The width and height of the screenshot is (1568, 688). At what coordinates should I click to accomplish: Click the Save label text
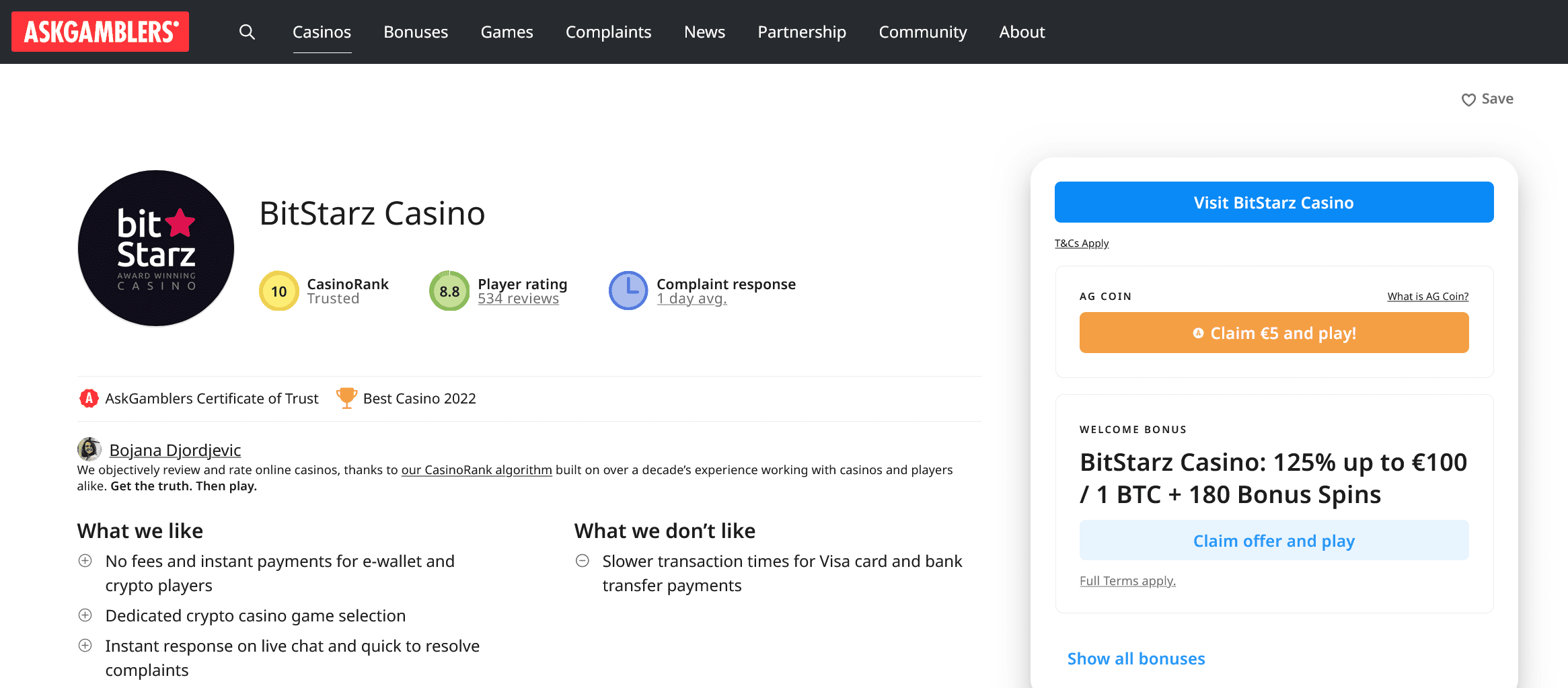[x=1497, y=99]
